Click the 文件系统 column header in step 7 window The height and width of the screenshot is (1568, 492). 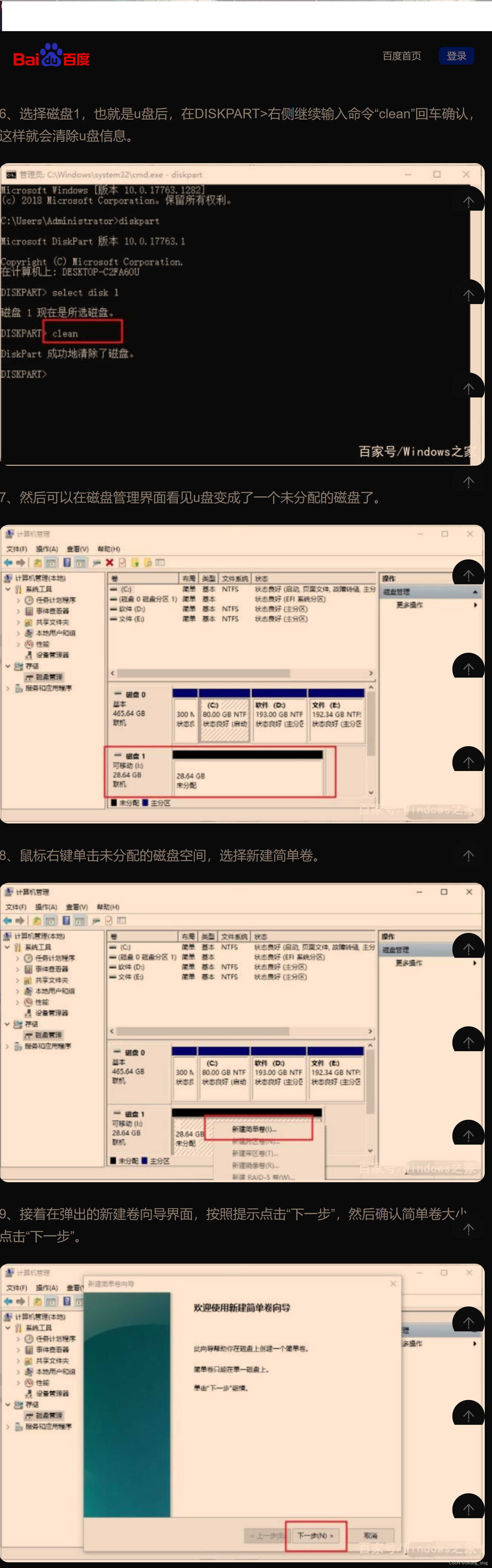point(235,578)
